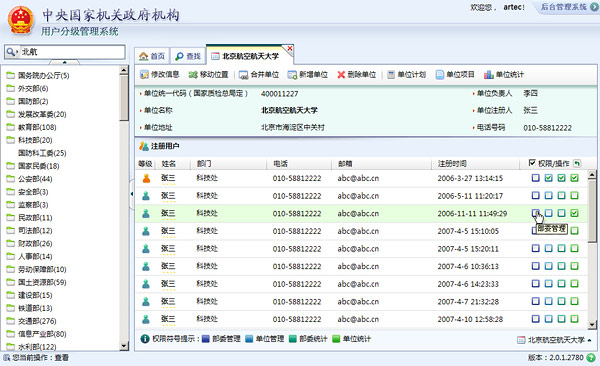Uncheck green 单位统计 box in first row
Screen dimensions: 600x366
click(574, 178)
